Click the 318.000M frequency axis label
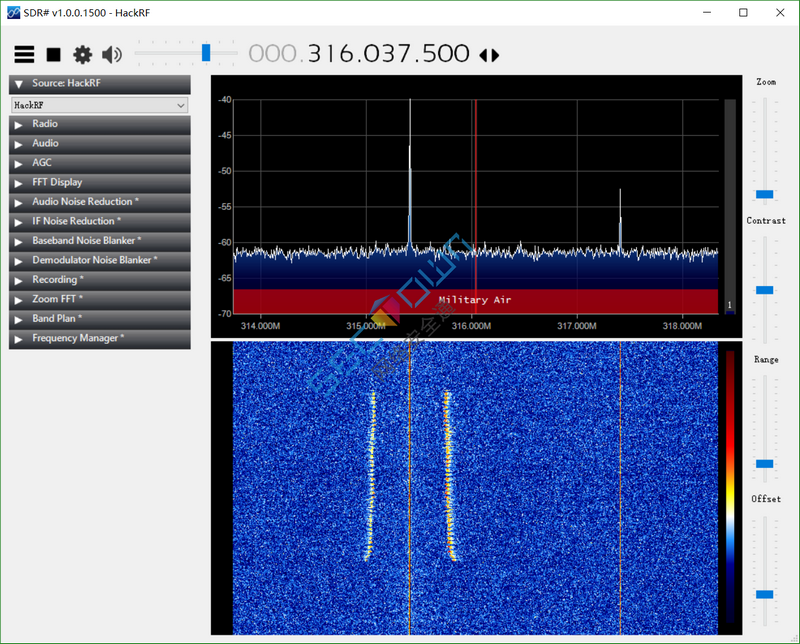Screen dimensions: 800x644 [x=682, y=326]
